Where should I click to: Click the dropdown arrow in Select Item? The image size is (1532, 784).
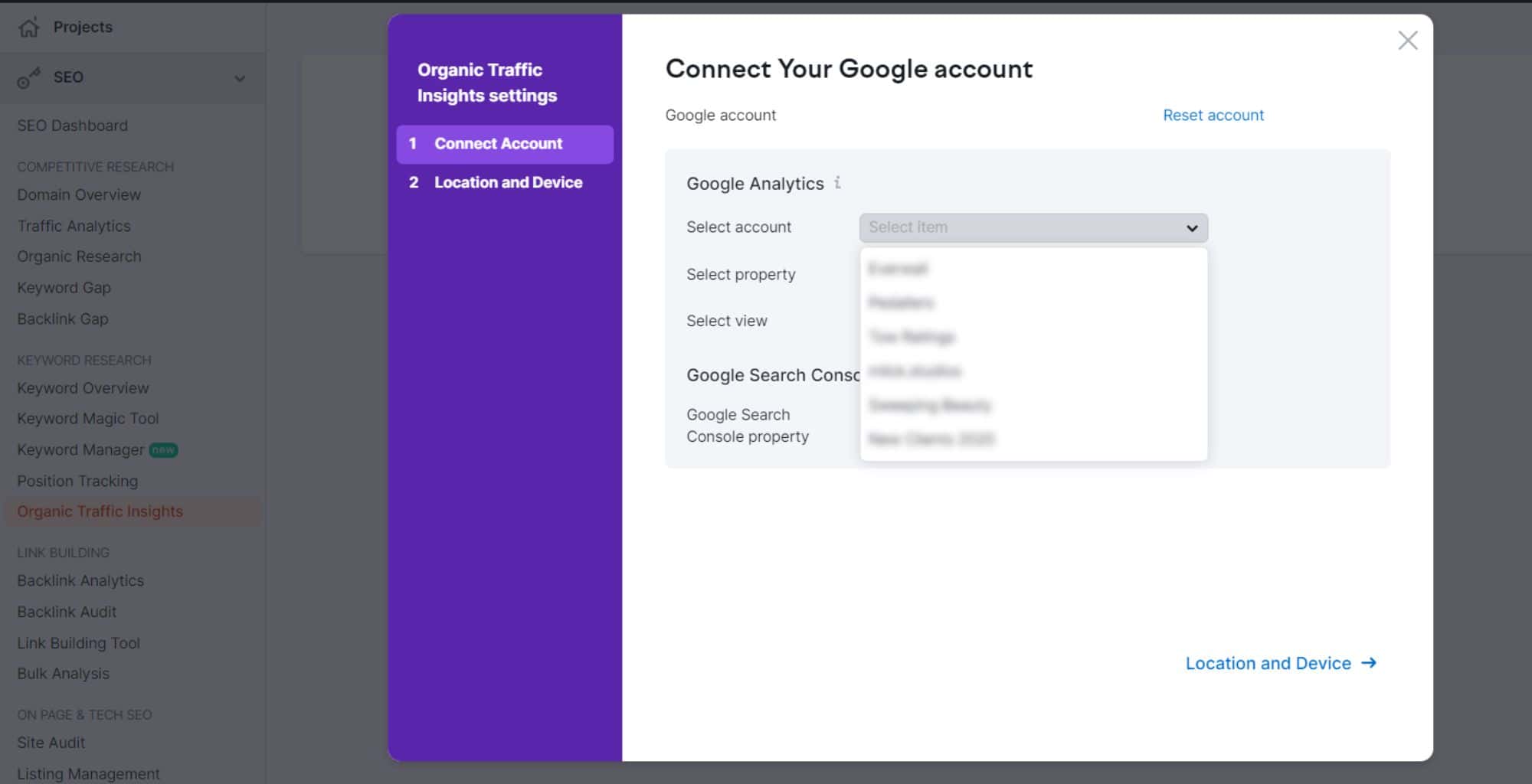(x=1191, y=228)
